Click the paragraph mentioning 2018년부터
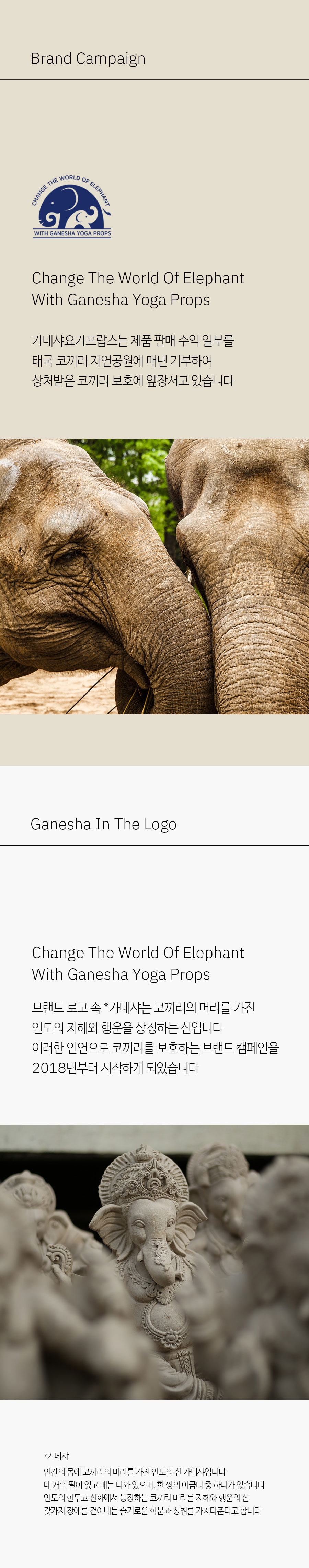 tap(155, 1037)
